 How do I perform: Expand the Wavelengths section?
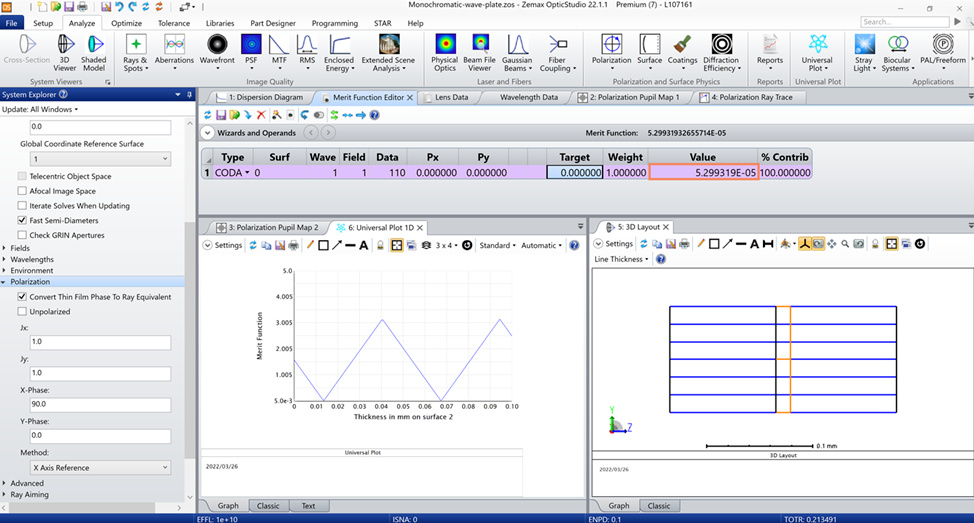32,259
